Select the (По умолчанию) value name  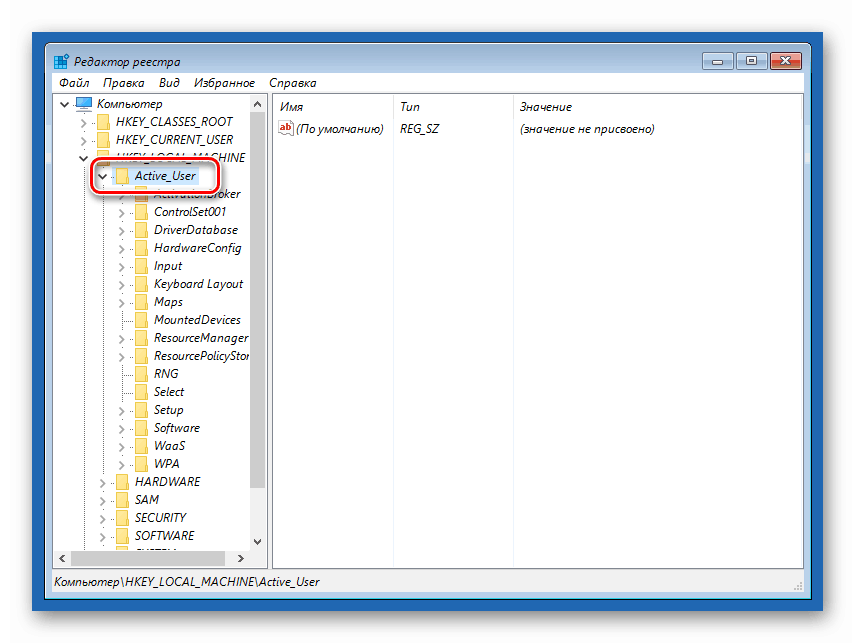(340, 129)
